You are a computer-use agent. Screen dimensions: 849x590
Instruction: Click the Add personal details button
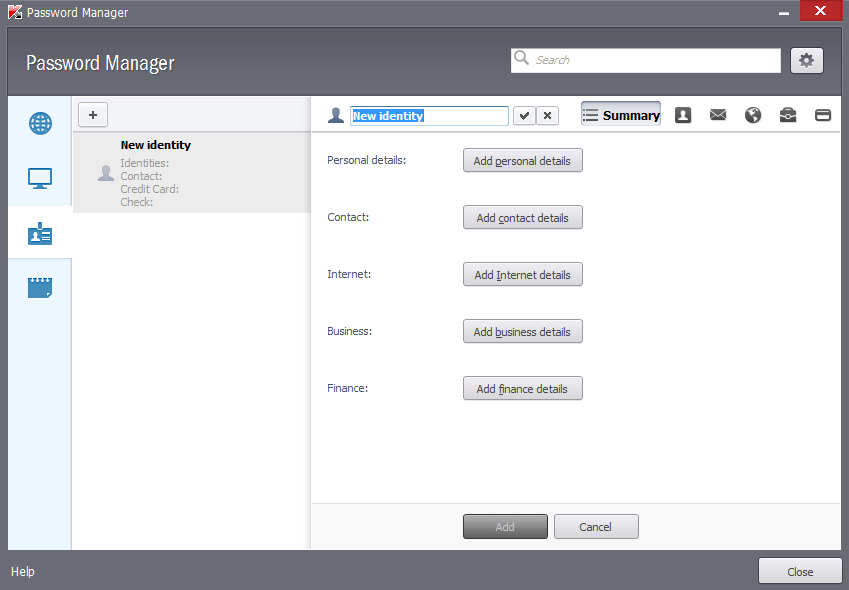point(523,161)
